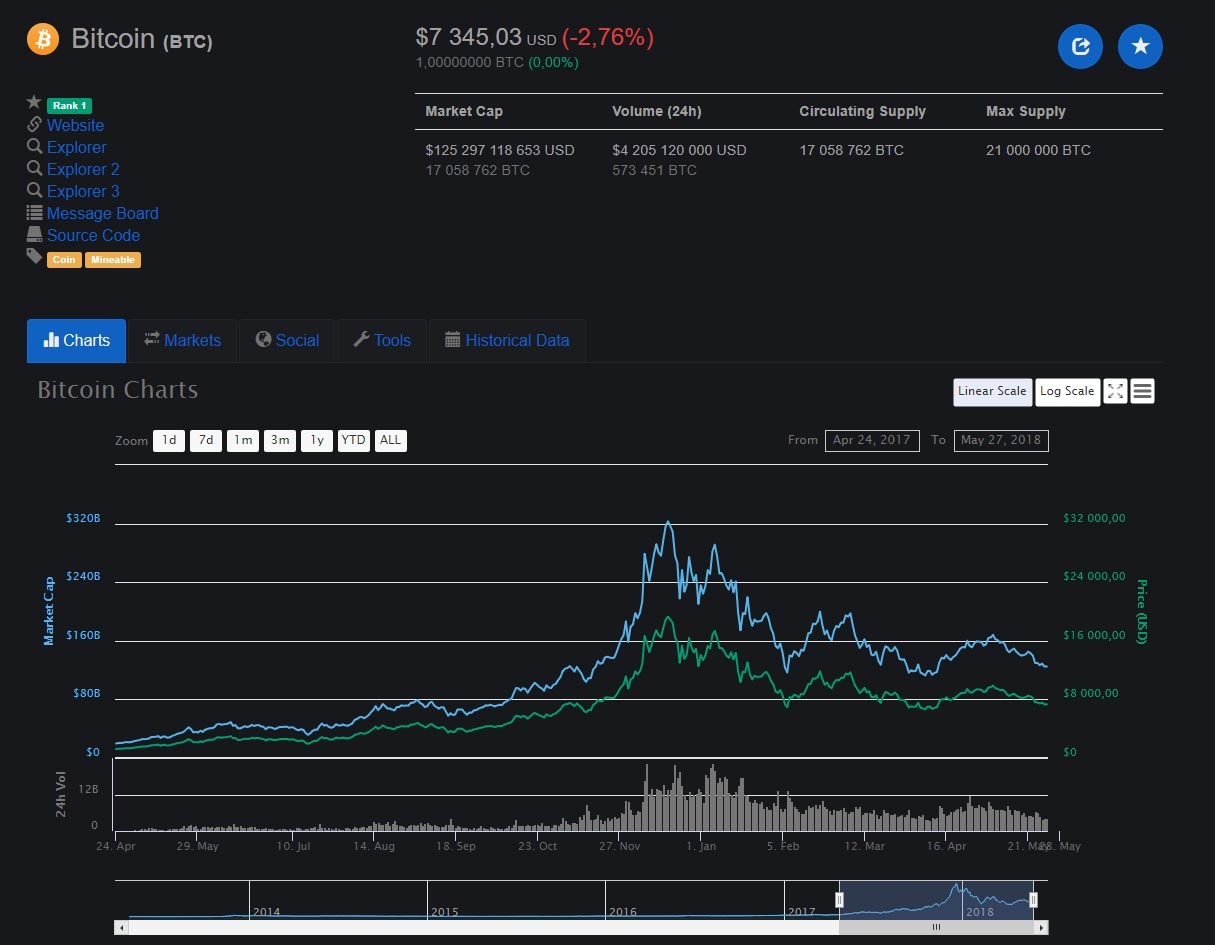
Task: Click the orange Bitcoin logo icon
Action: tap(43, 39)
